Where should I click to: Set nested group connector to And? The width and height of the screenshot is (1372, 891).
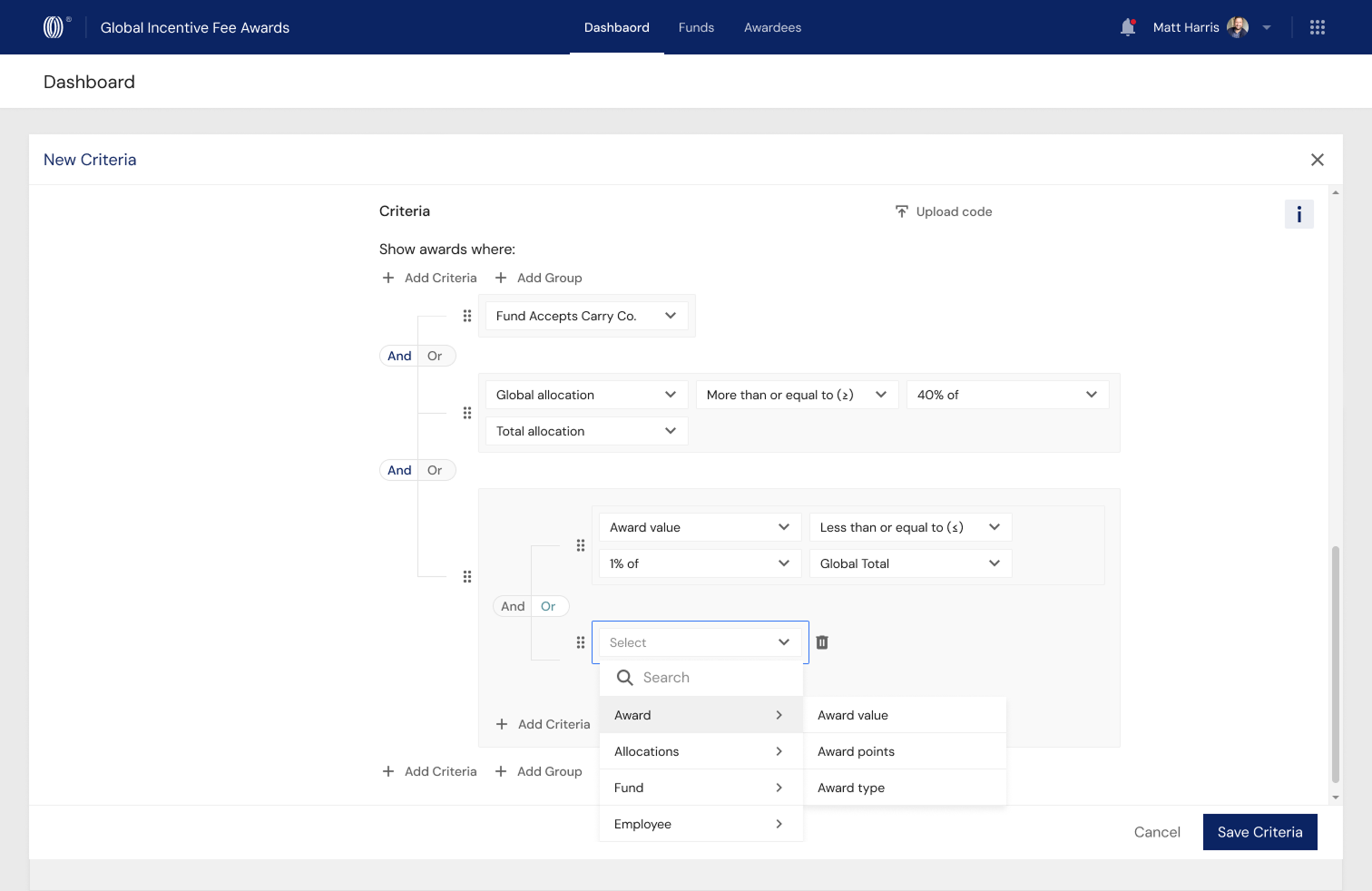[x=513, y=606]
